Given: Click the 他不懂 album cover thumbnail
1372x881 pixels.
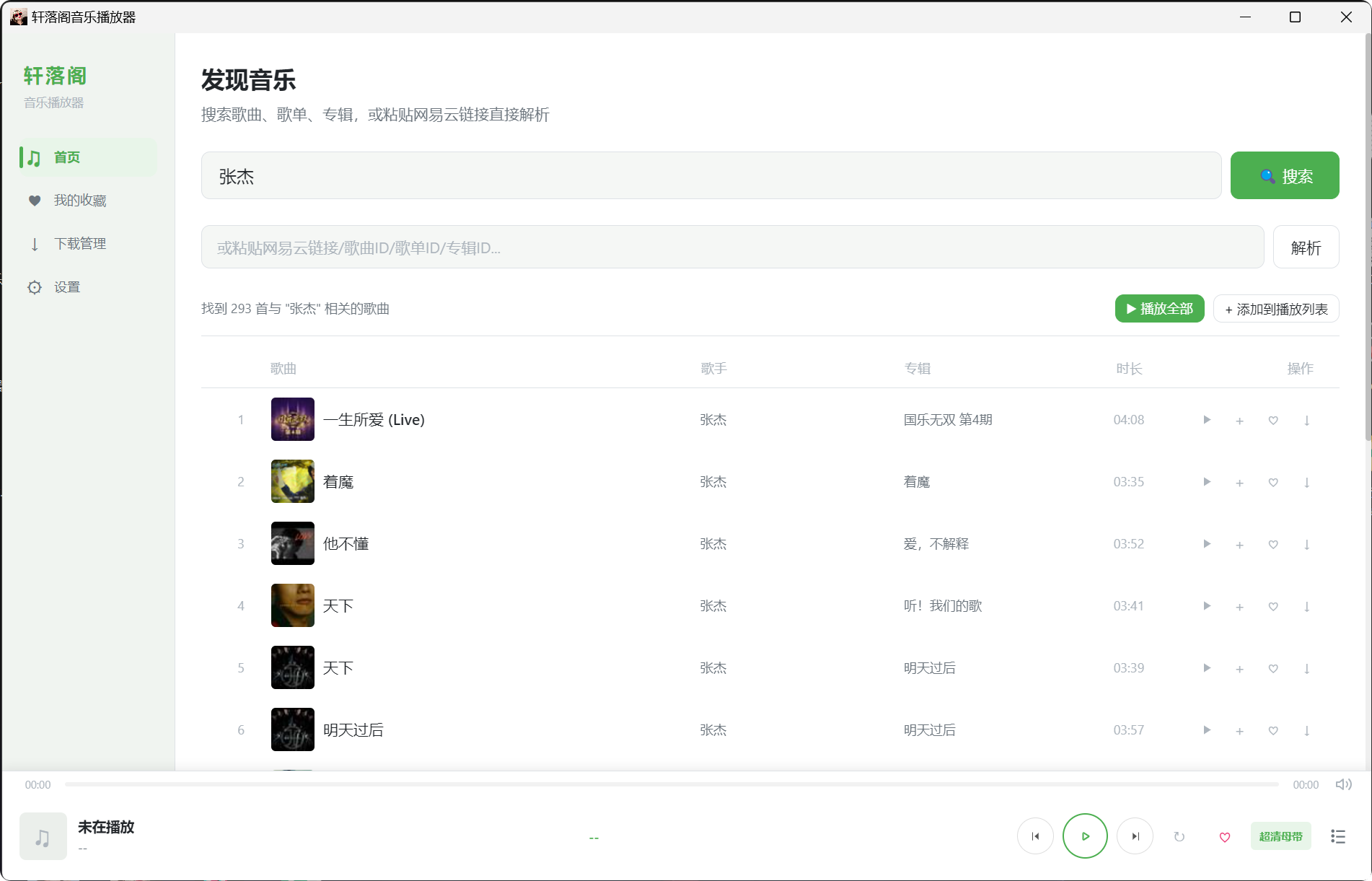Looking at the screenshot, I should click(292, 543).
